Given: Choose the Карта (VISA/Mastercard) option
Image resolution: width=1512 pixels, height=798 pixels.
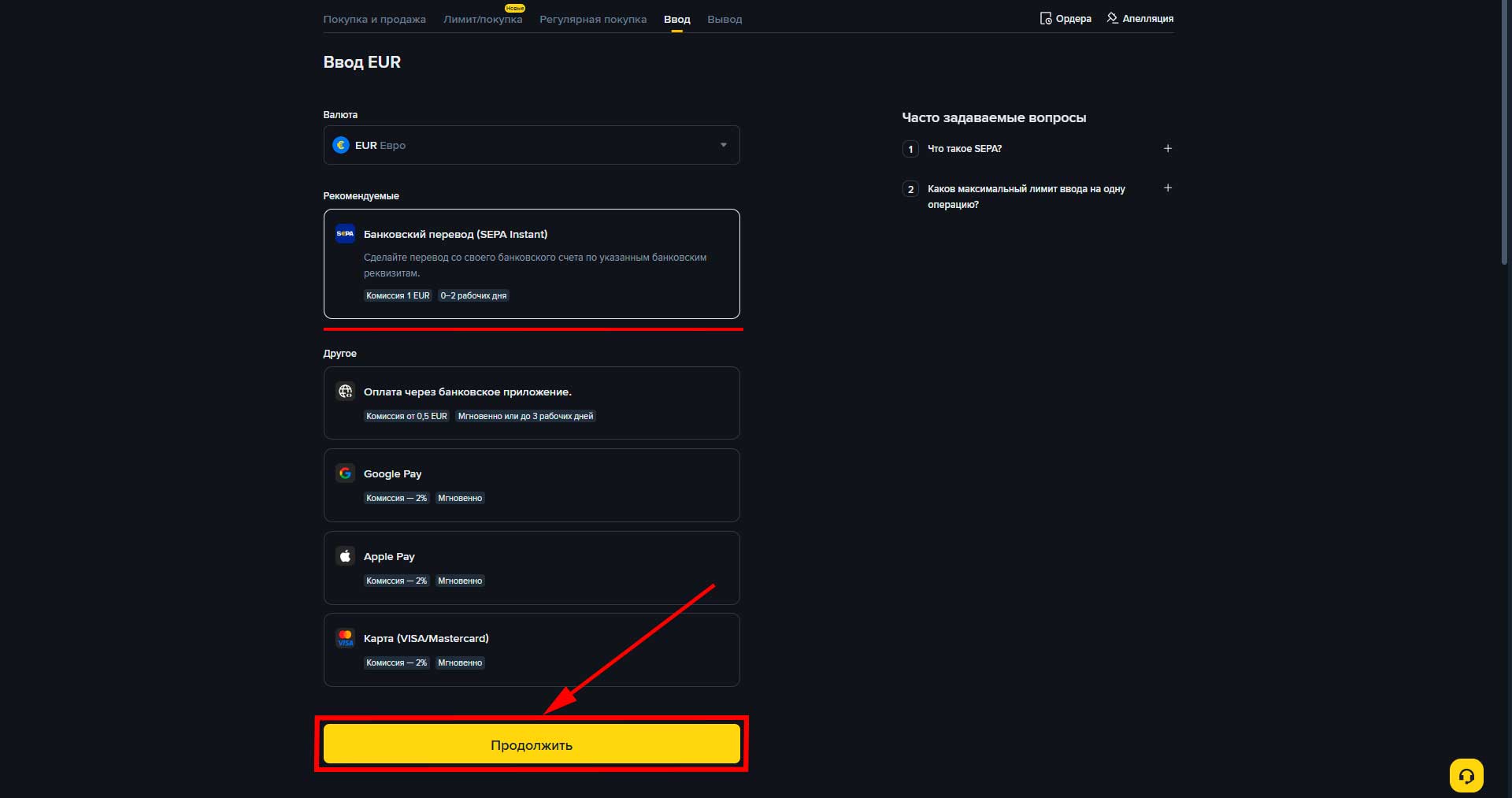Looking at the screenshot, I should point(532,650).
